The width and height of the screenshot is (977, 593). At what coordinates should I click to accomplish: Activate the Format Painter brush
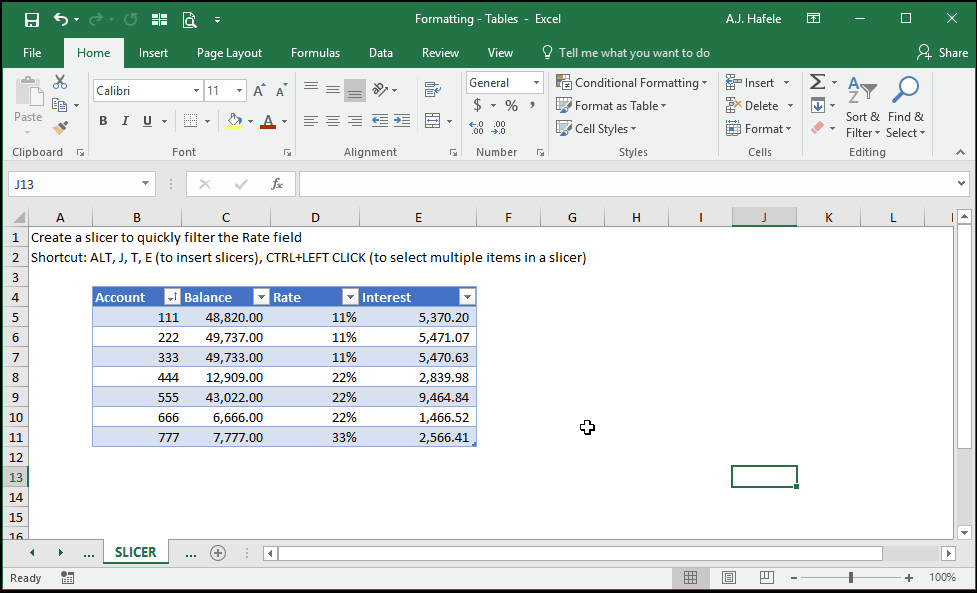pos(60,128)
